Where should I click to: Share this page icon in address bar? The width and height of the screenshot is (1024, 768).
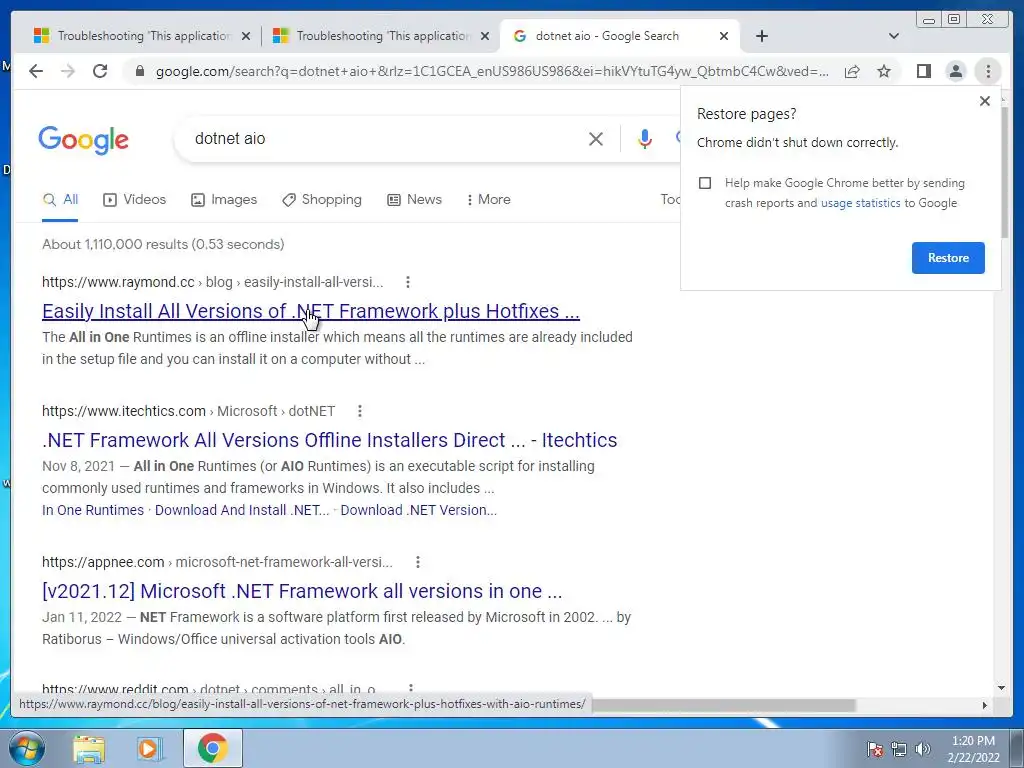pyautogui.click(x=852, y=71)
